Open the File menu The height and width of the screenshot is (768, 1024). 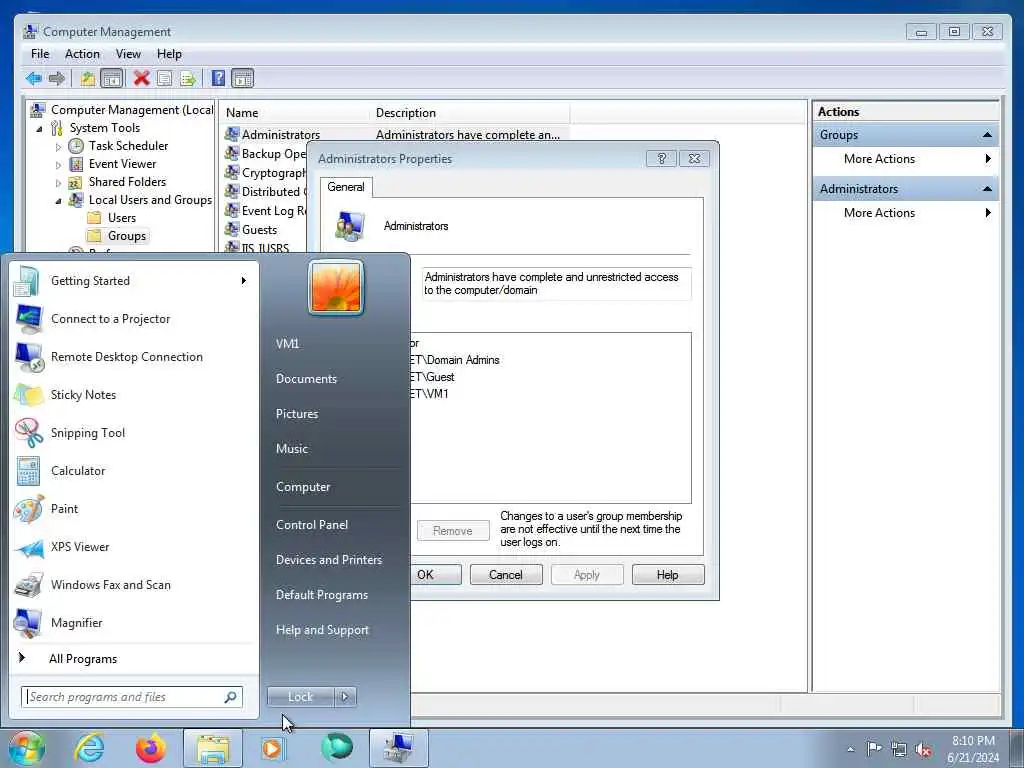click(x=40, y=54)
